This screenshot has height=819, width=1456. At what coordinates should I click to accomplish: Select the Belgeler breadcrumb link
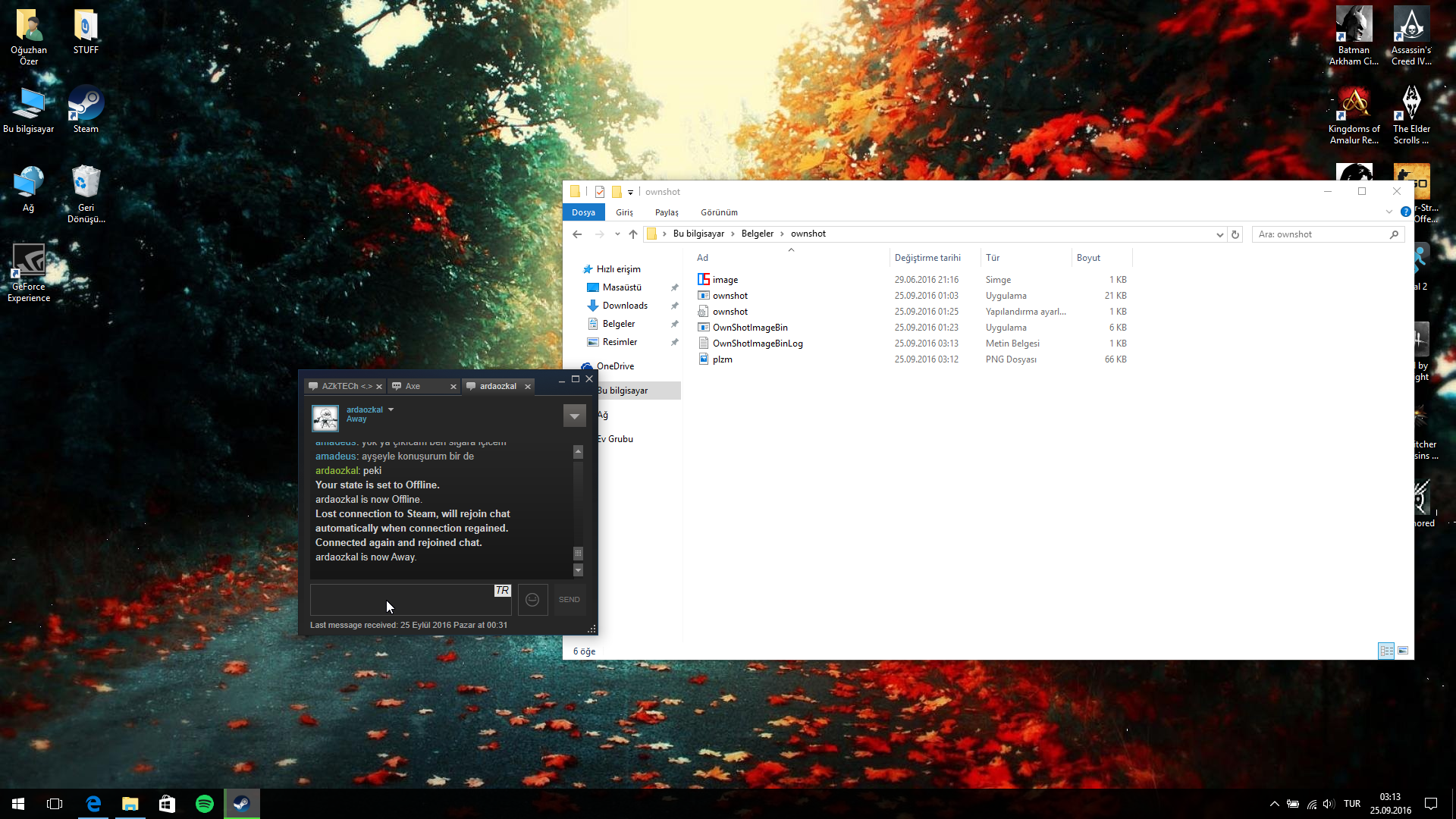pos(757,234)
